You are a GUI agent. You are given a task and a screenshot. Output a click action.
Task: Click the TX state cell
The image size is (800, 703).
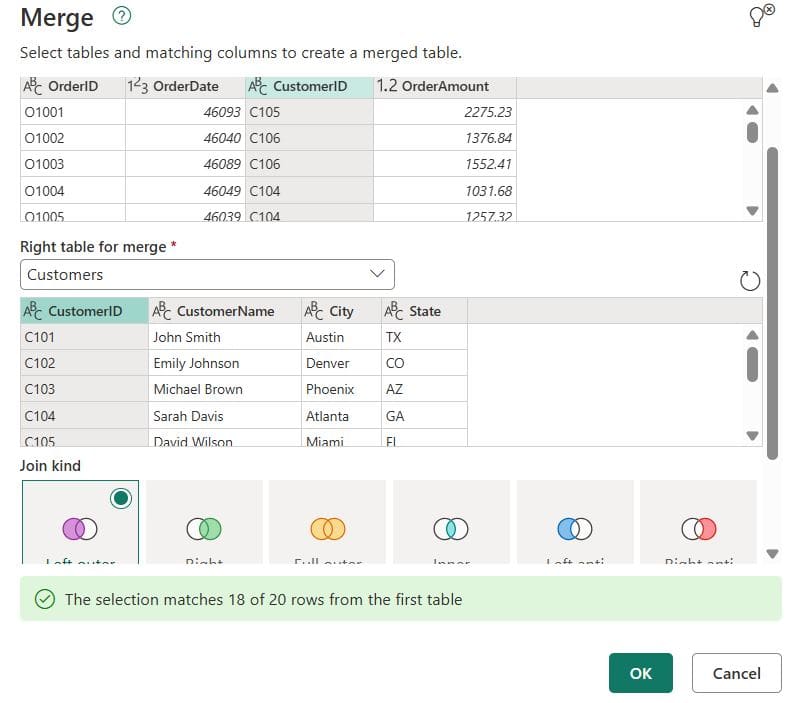click(424, 337)
